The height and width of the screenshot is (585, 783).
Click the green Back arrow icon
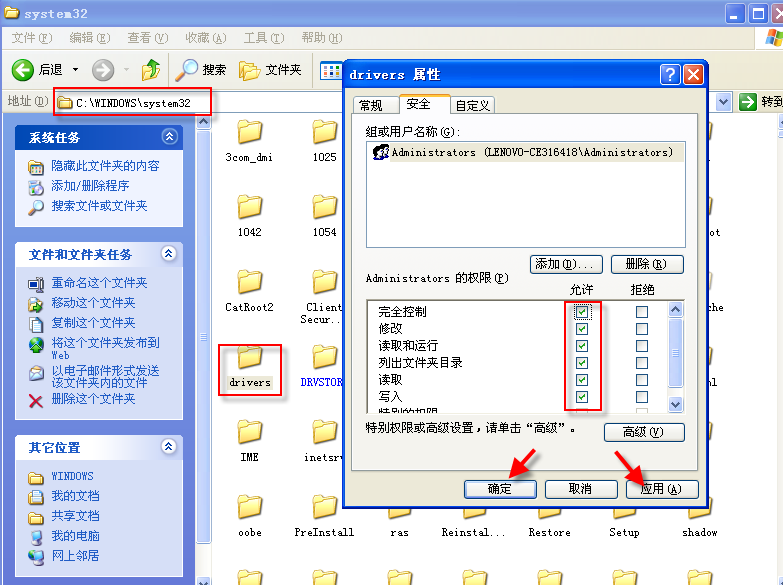pos(22,70)
